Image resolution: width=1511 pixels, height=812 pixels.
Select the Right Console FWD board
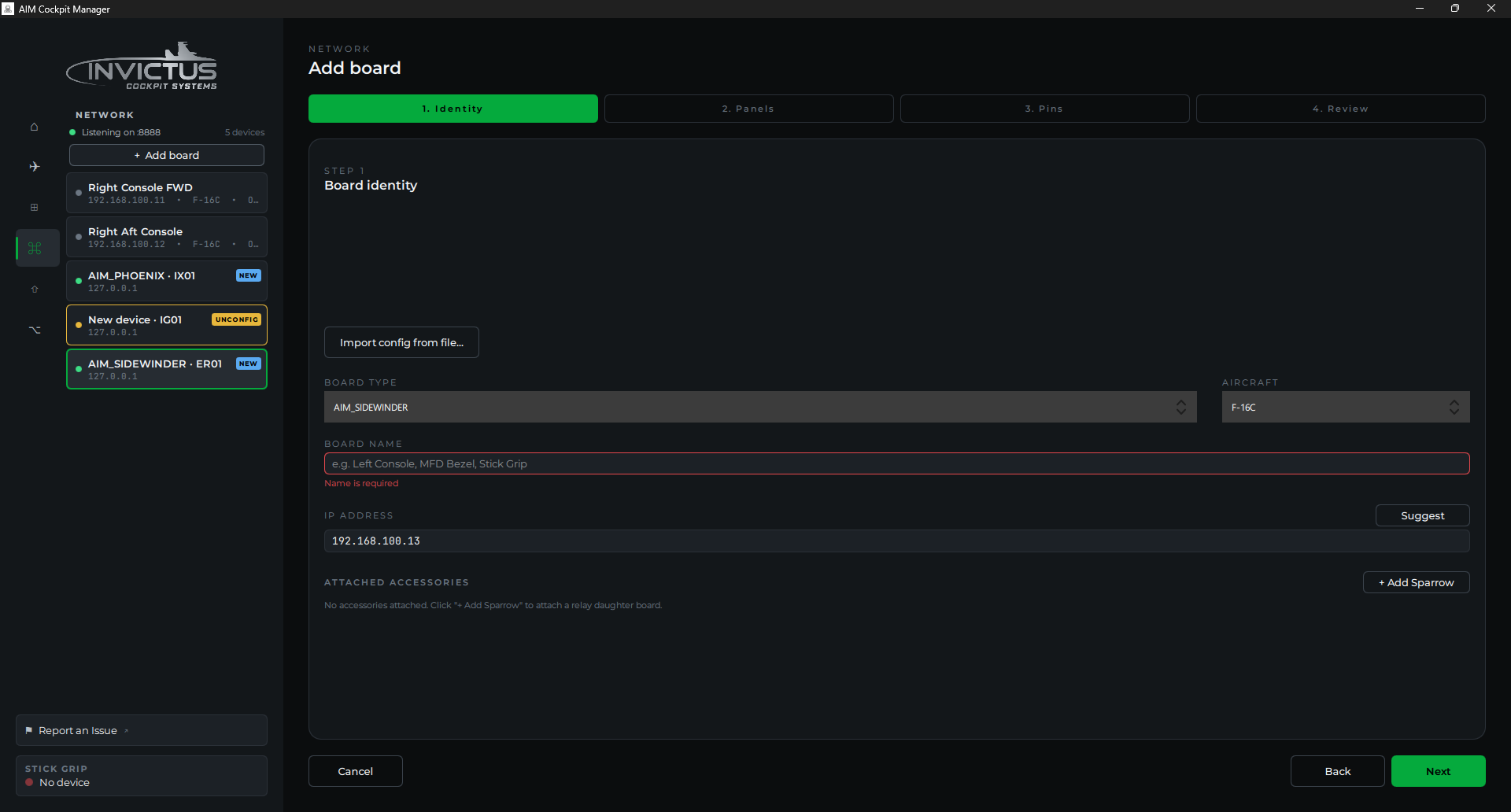point(167,193)
